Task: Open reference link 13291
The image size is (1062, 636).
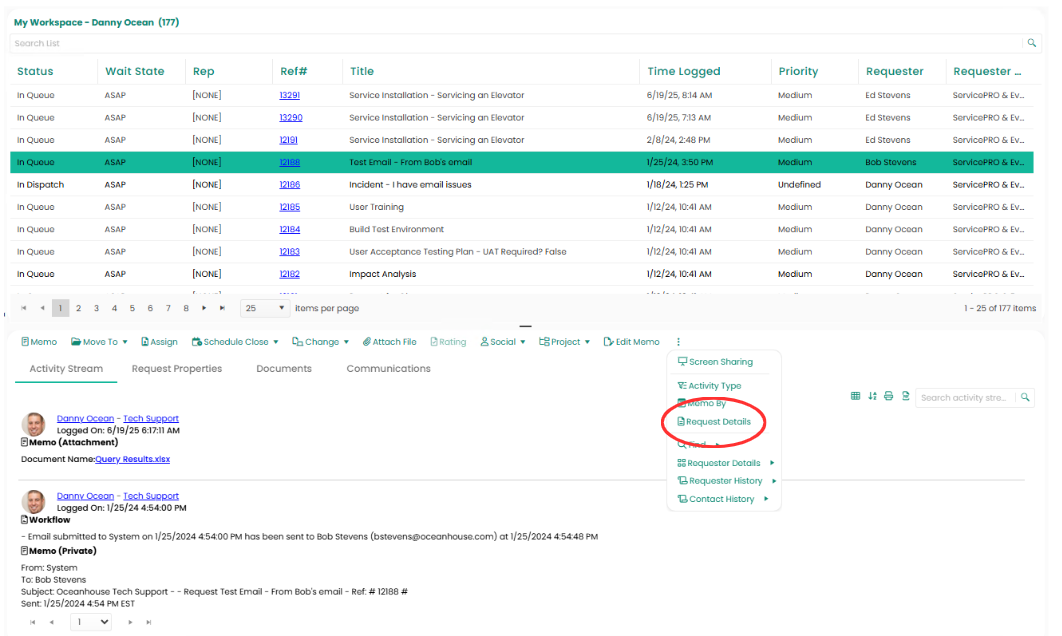Action: [289, 96]
